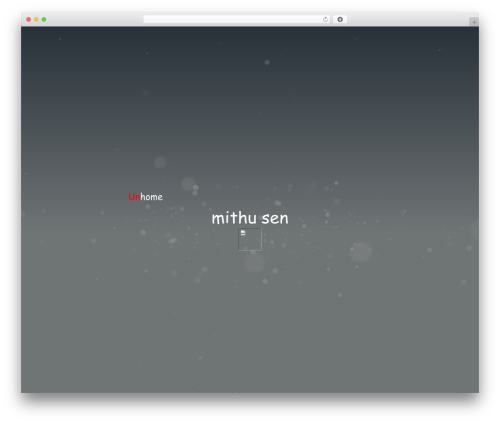Maximize the window with green button
The width and height of the screenshot is (500, 423).
tap(44, 20)
